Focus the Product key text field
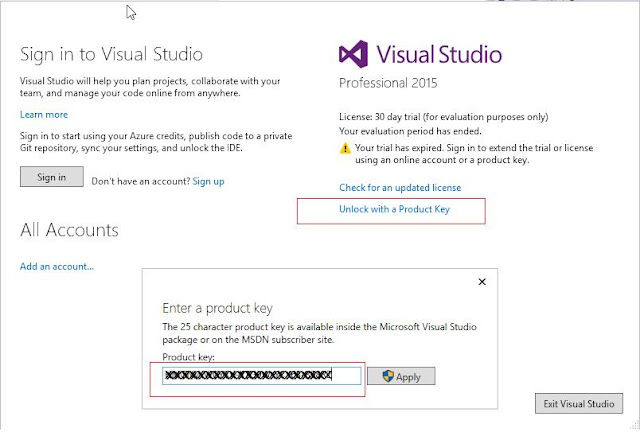640x436 pixels. tap(261, 376)
